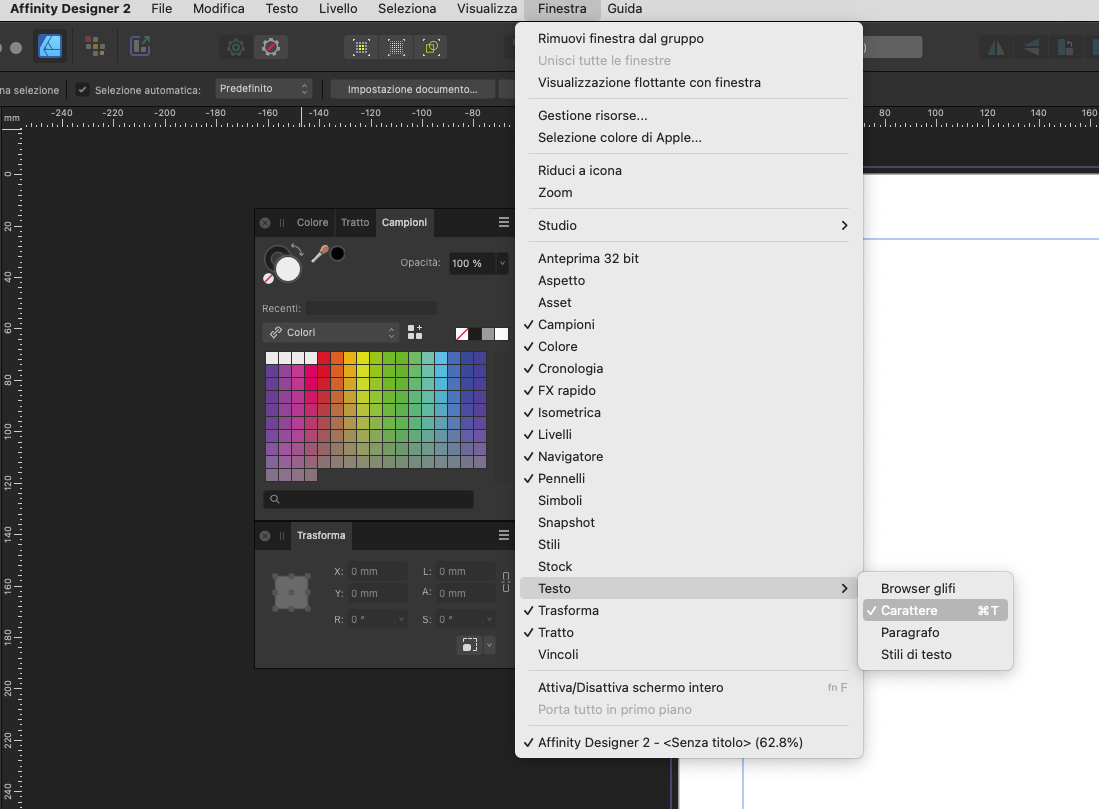1099x809 pixels.
Task: Toggle the Selezione automatica checkbox
Action: coord(83,90)
